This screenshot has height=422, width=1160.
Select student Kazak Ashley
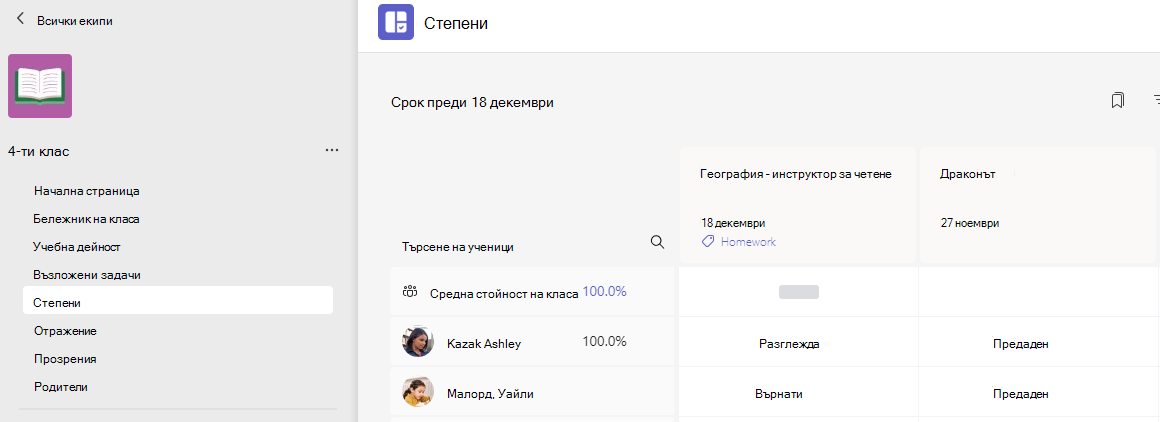(x=484, y=344)
